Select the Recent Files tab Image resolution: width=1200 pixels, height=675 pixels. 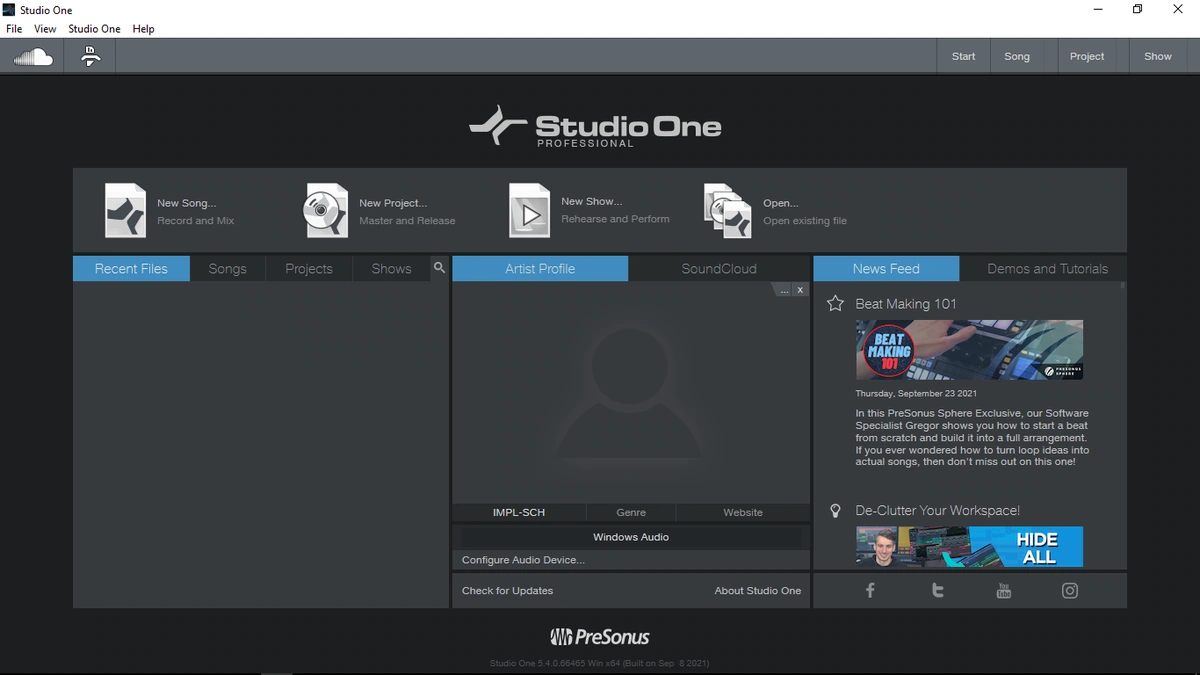click(x=131, y=268)
